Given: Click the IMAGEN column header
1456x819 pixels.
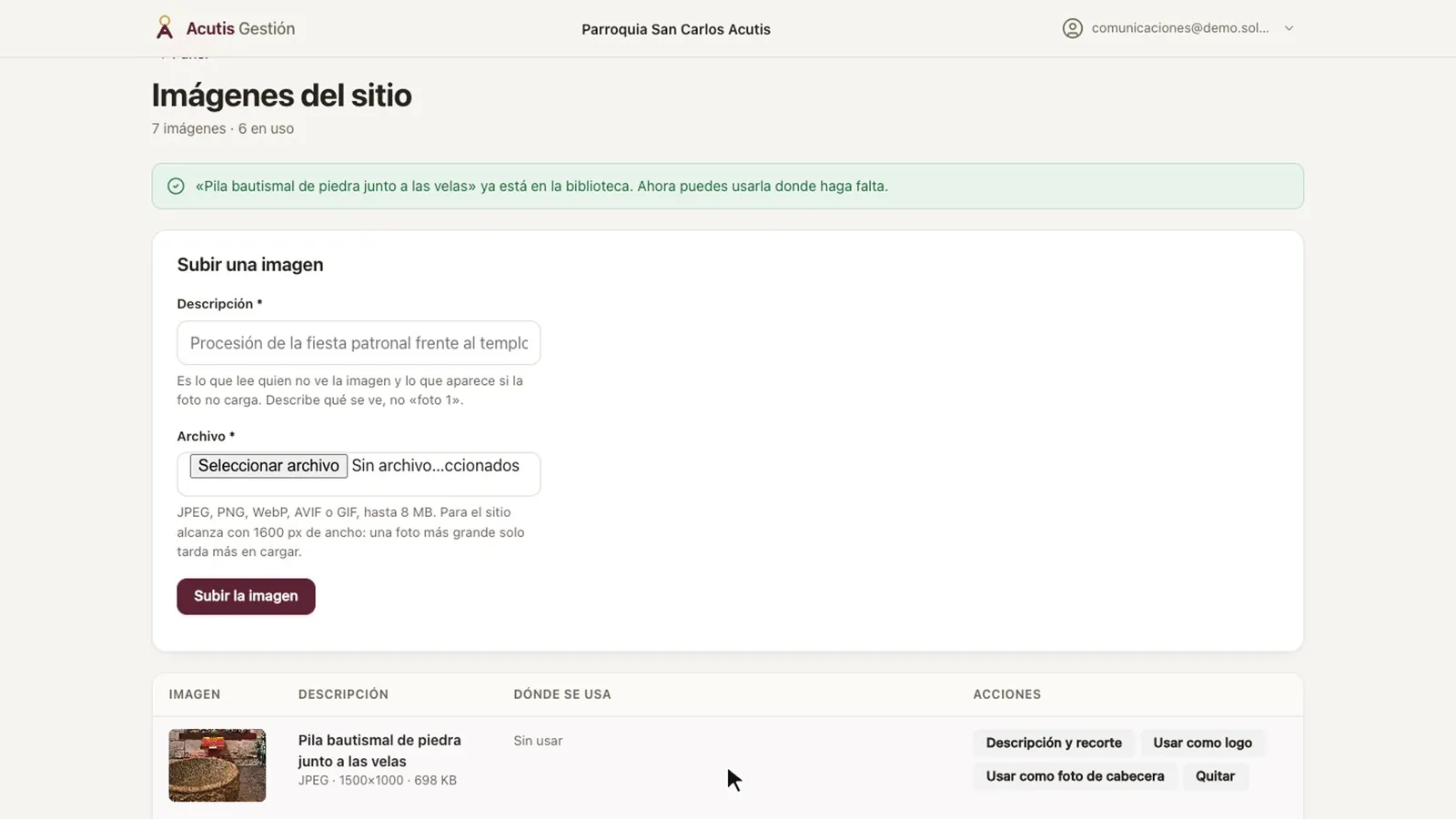Looking at the screenshot, I should pyautogui.click(x=195, y=694).
